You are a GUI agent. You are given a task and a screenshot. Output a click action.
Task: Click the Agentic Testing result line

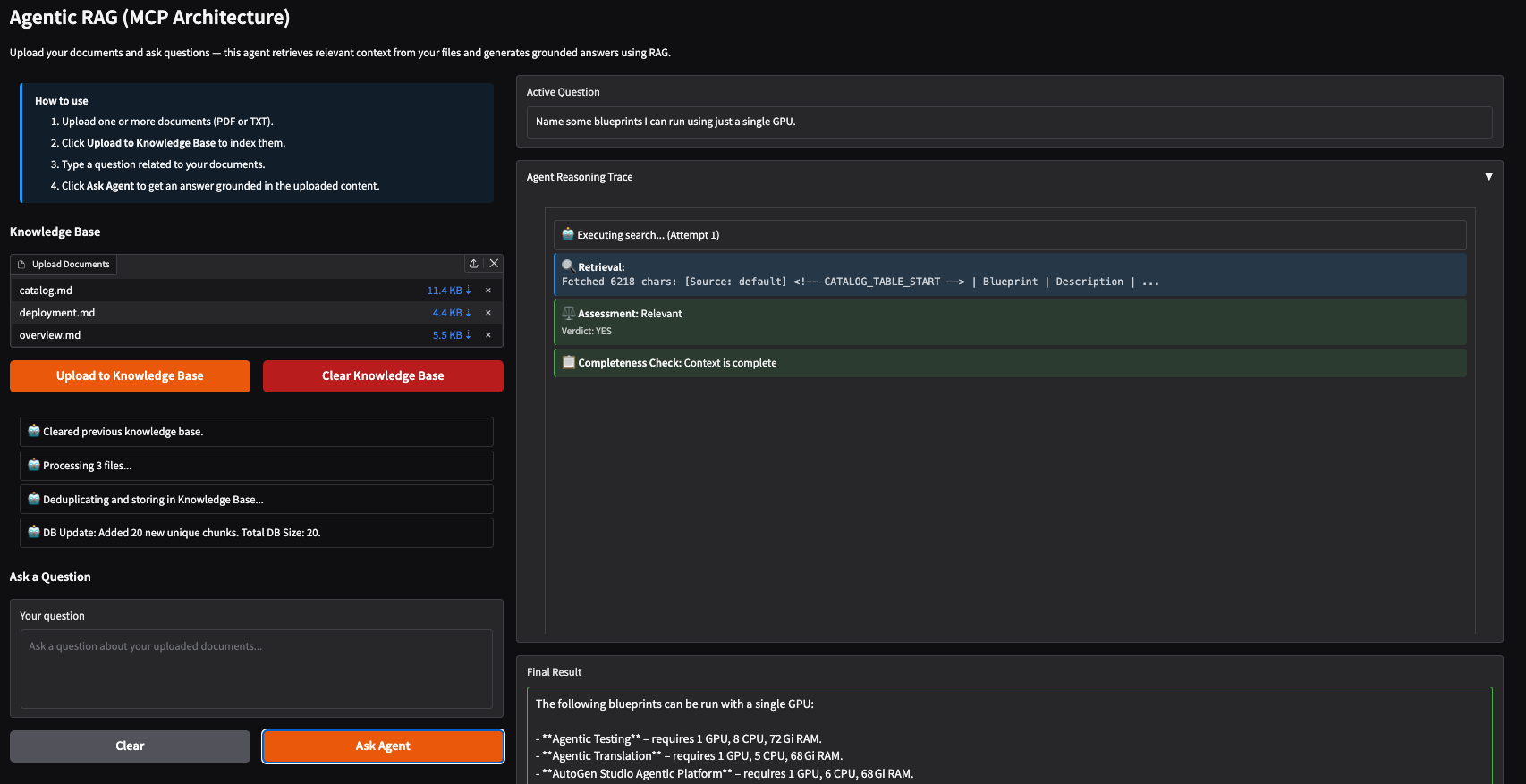[x=679, y=739]
